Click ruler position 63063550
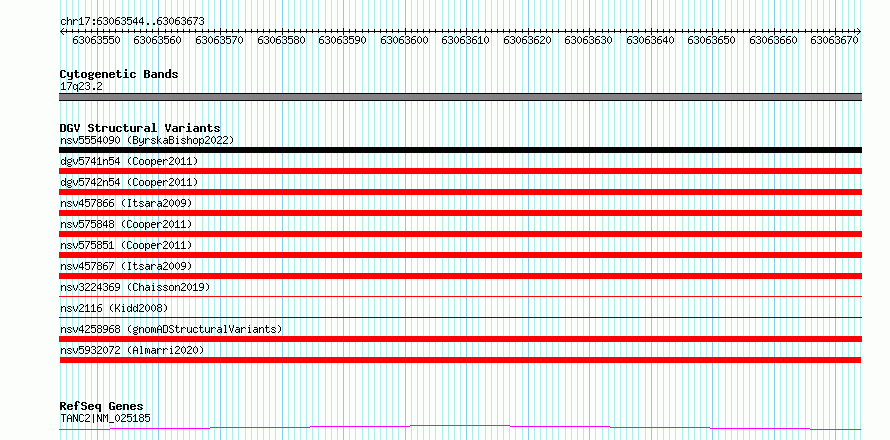This screenshot has width=890, height=440. pyautogui.click(x=96, y=40)
